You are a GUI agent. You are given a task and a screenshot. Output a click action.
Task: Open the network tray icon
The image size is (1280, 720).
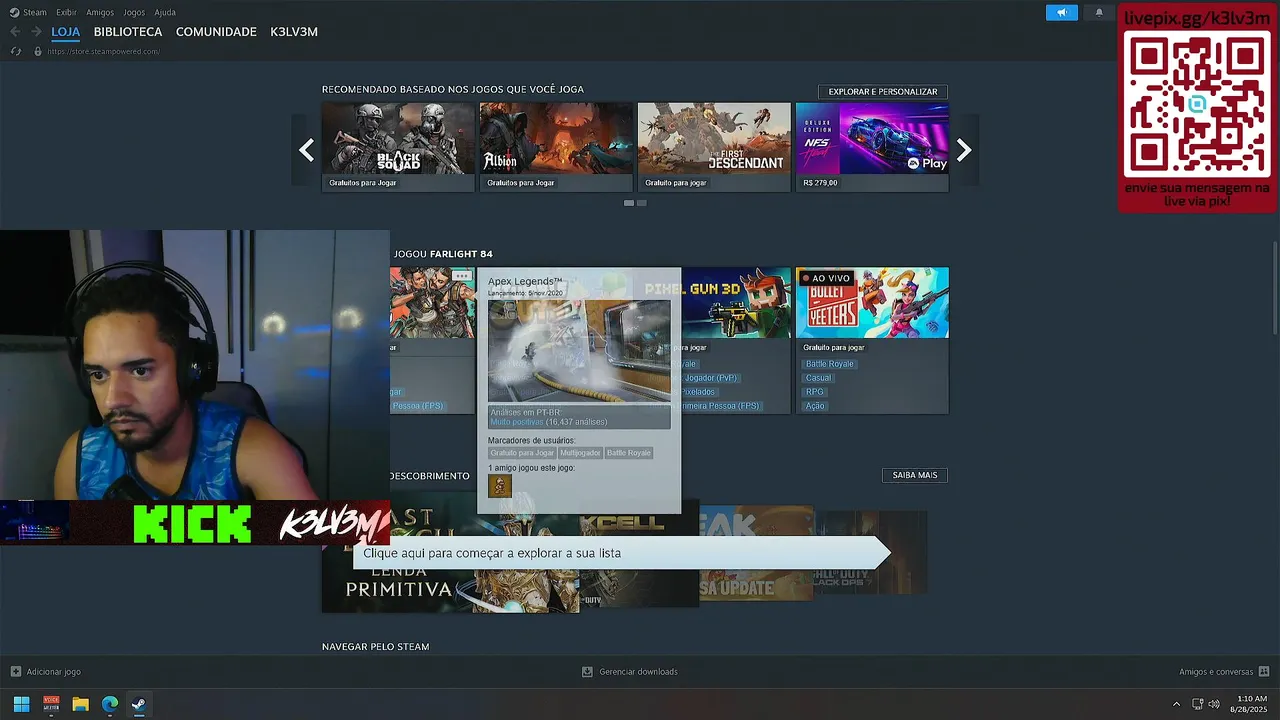click(x=1198, y=704)
